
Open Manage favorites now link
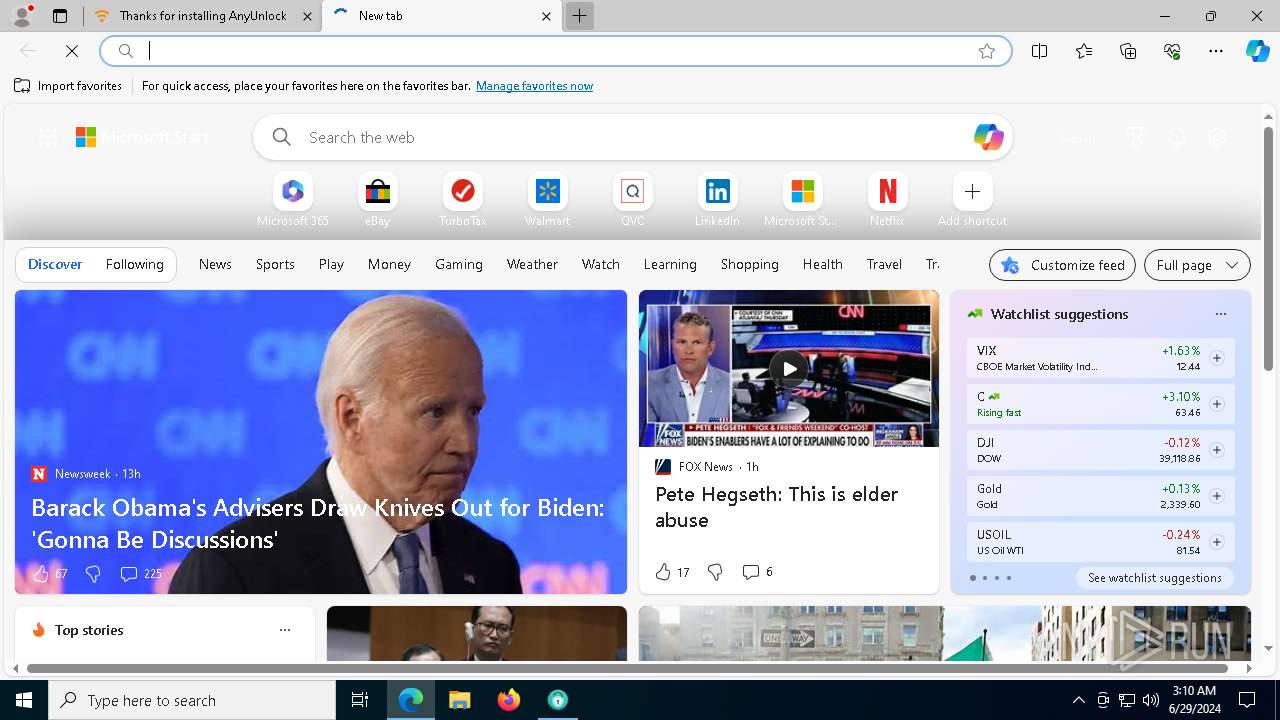pos(534,86)
